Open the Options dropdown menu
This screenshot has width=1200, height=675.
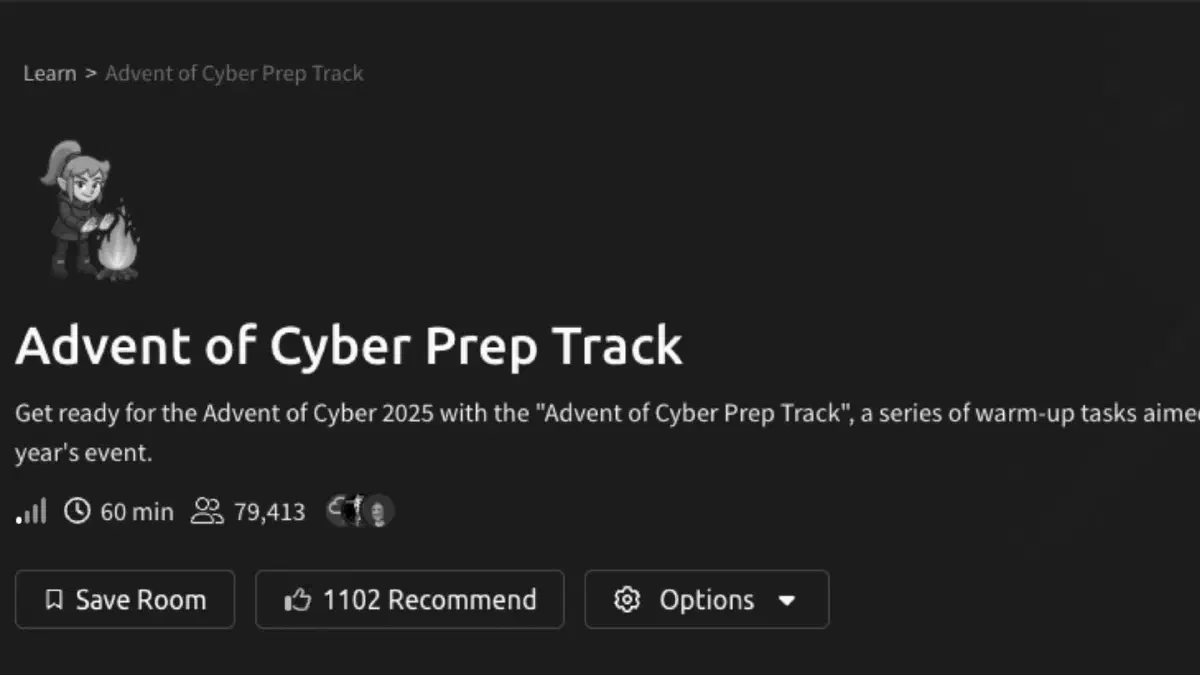pyautogui.click(x=707, y=599)
